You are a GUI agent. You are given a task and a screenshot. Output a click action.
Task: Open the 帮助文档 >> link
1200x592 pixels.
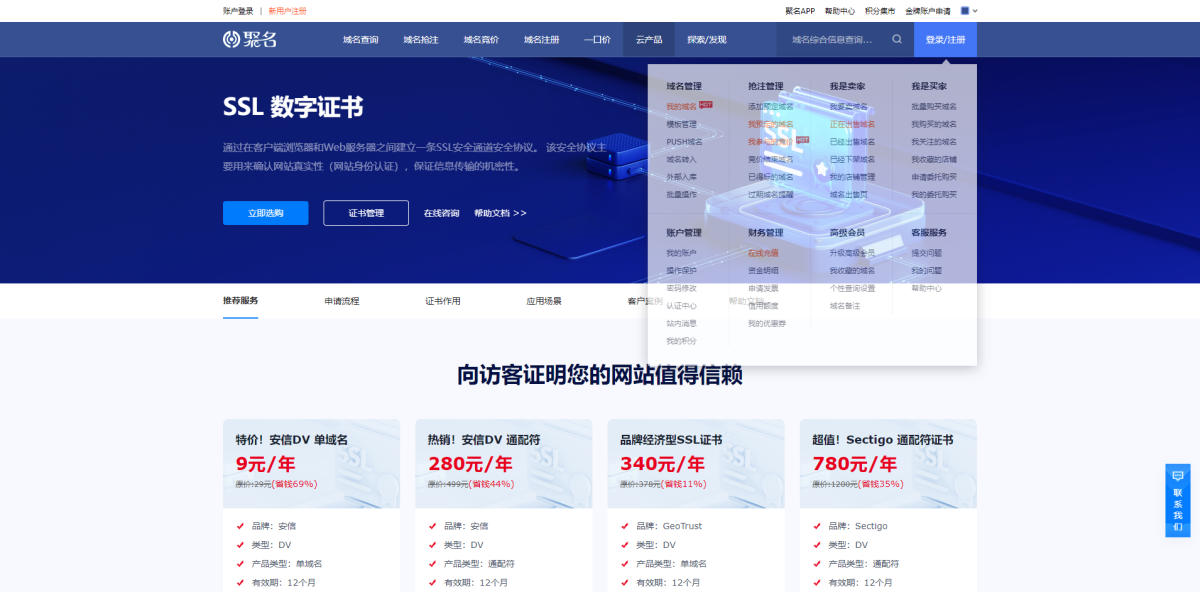[x=500, y=213]
